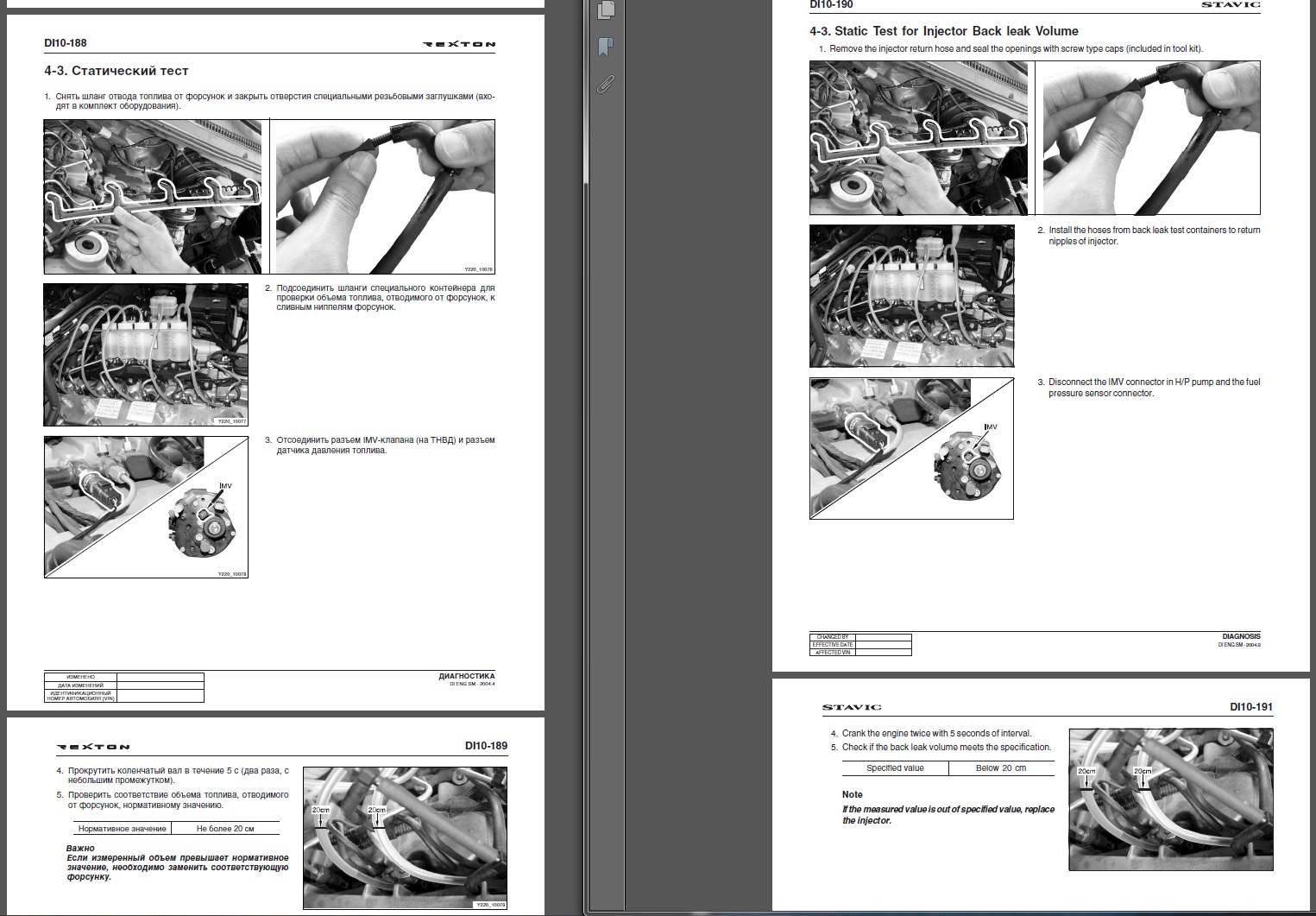
Task: Click the Rexton logo on page DI10-188
Action: (x=459, y=44)
